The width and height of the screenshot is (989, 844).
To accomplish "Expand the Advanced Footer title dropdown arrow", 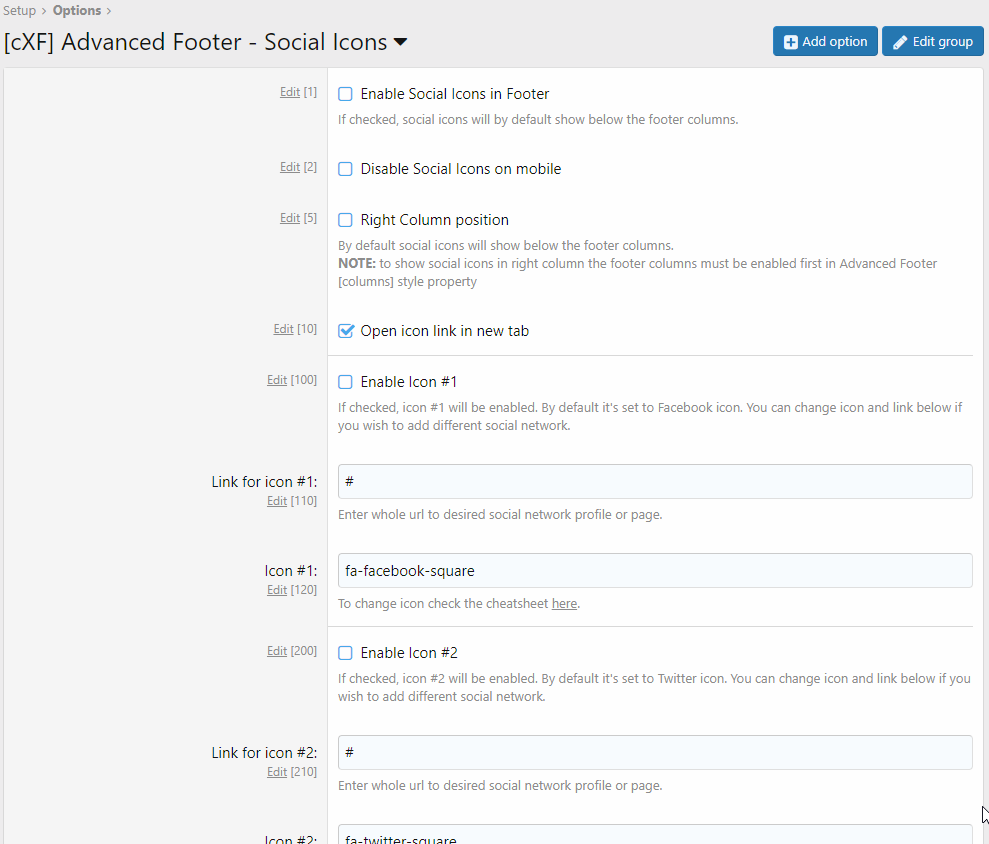I will click(400, 42).
